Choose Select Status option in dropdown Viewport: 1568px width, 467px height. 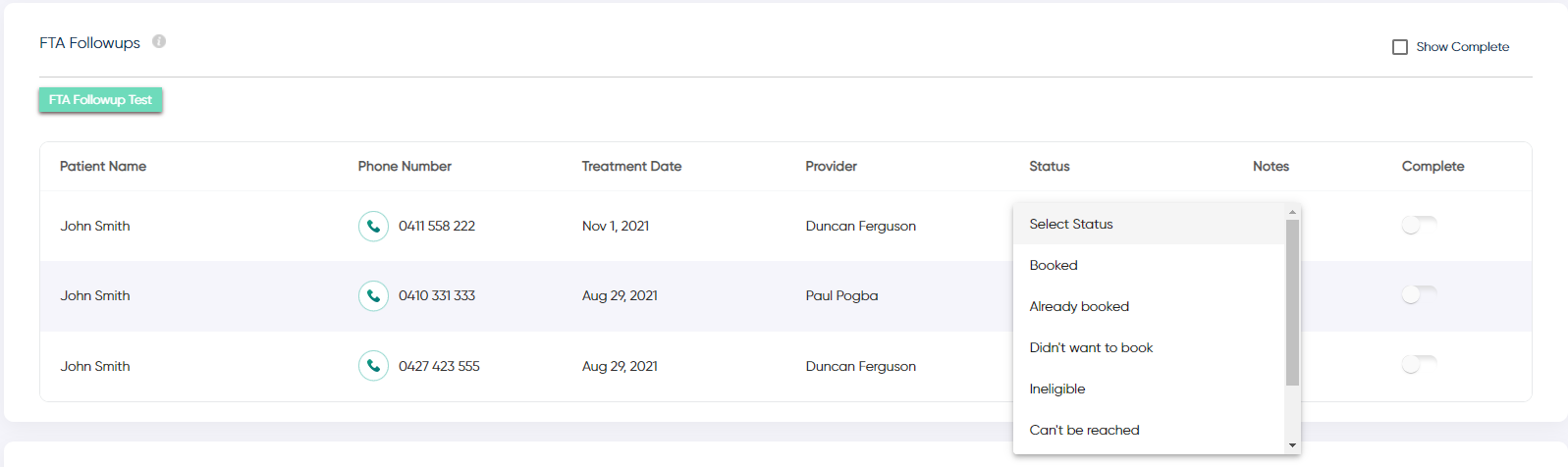pos(1149,224)
